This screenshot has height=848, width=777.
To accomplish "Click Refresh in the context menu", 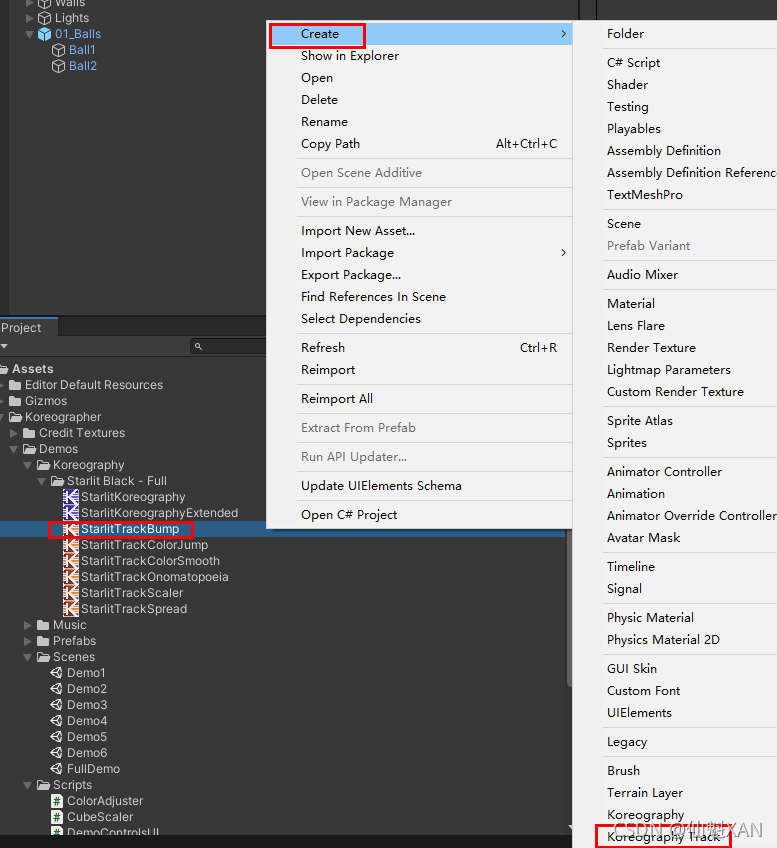I will tap(420, 348).
